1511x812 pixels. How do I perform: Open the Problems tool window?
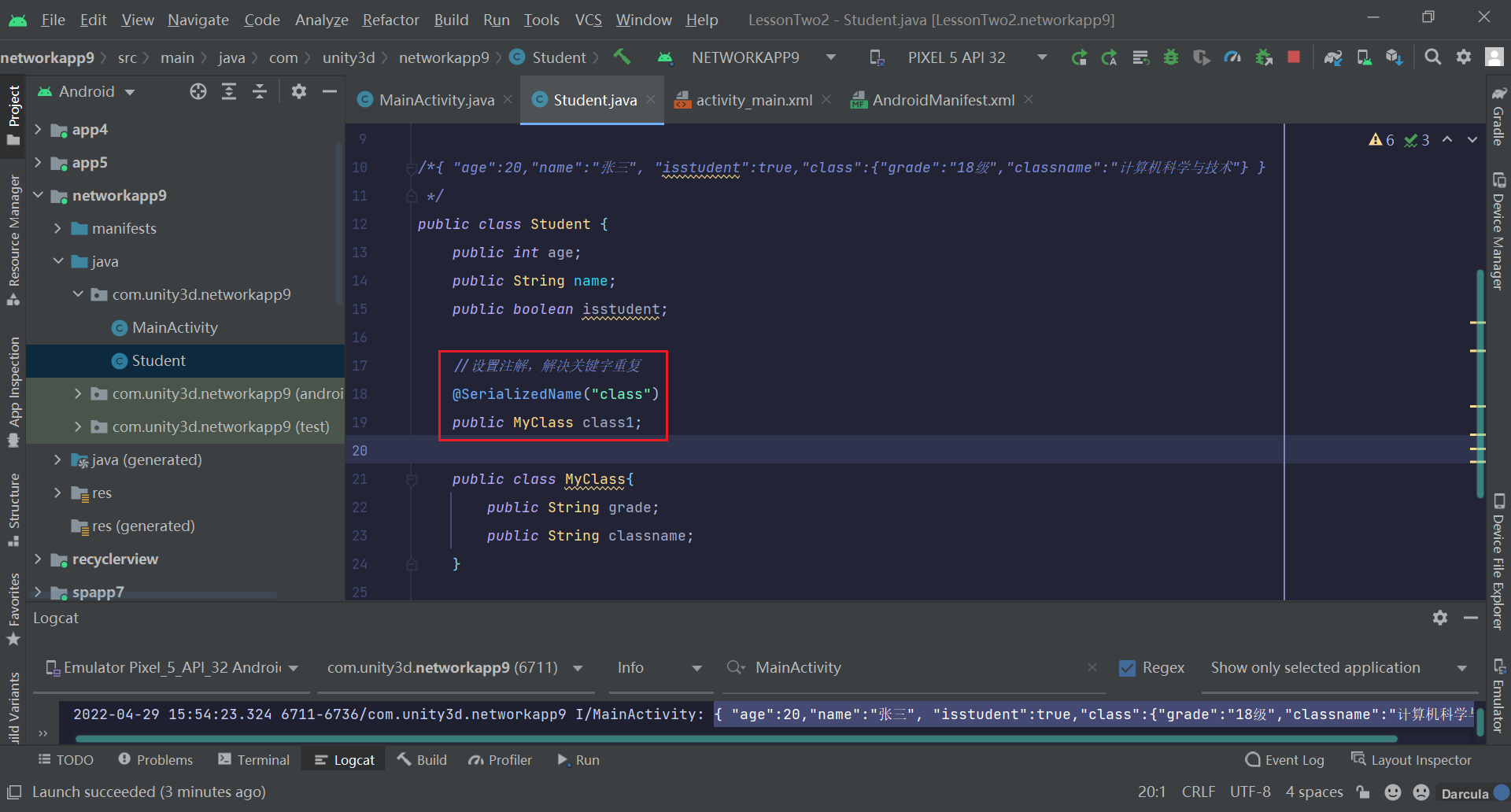(x=155, y=760)
